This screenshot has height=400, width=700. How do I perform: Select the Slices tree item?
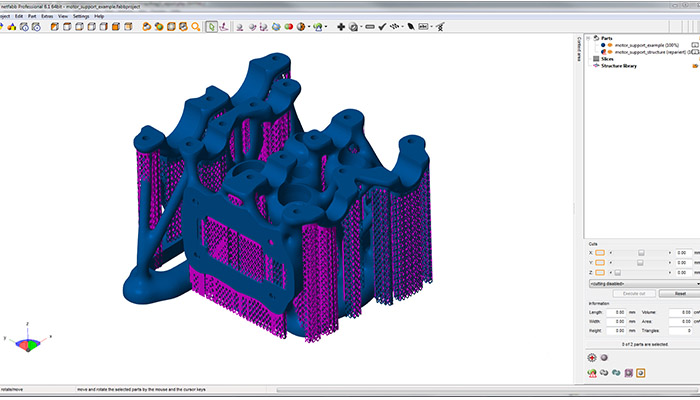[607, 59]
